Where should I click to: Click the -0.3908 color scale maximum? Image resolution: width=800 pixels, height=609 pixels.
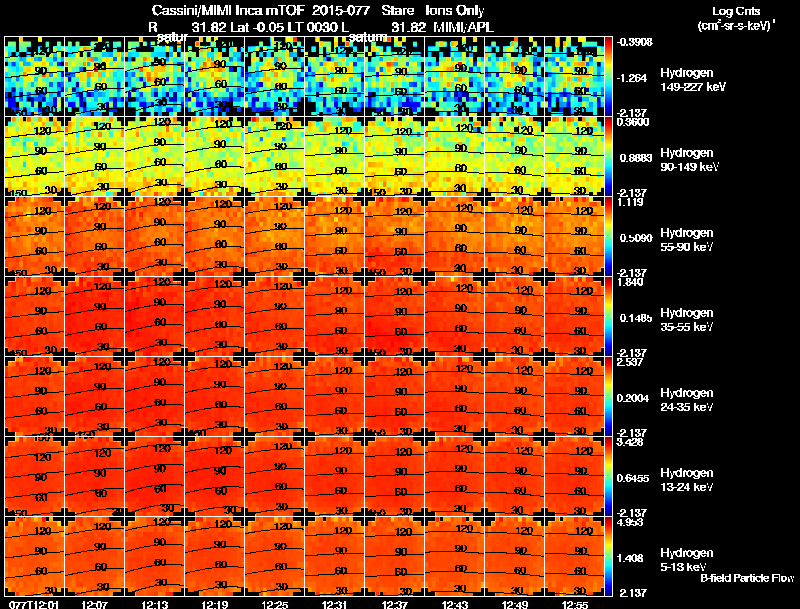click(634, 42)
